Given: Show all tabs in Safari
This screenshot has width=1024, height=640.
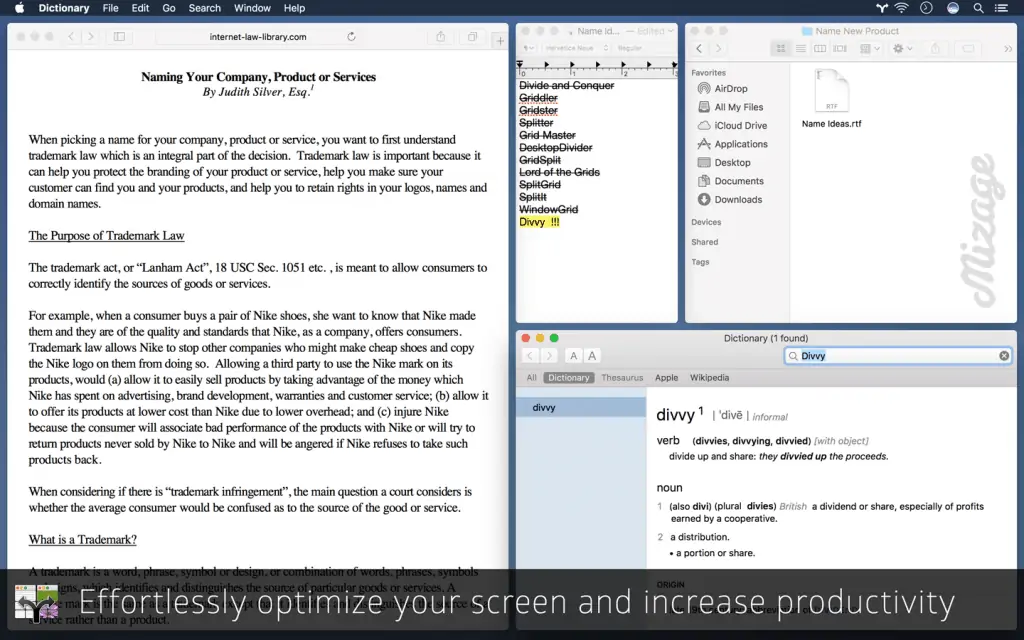Looking at the screenshot, I should [x=472, y=37].
